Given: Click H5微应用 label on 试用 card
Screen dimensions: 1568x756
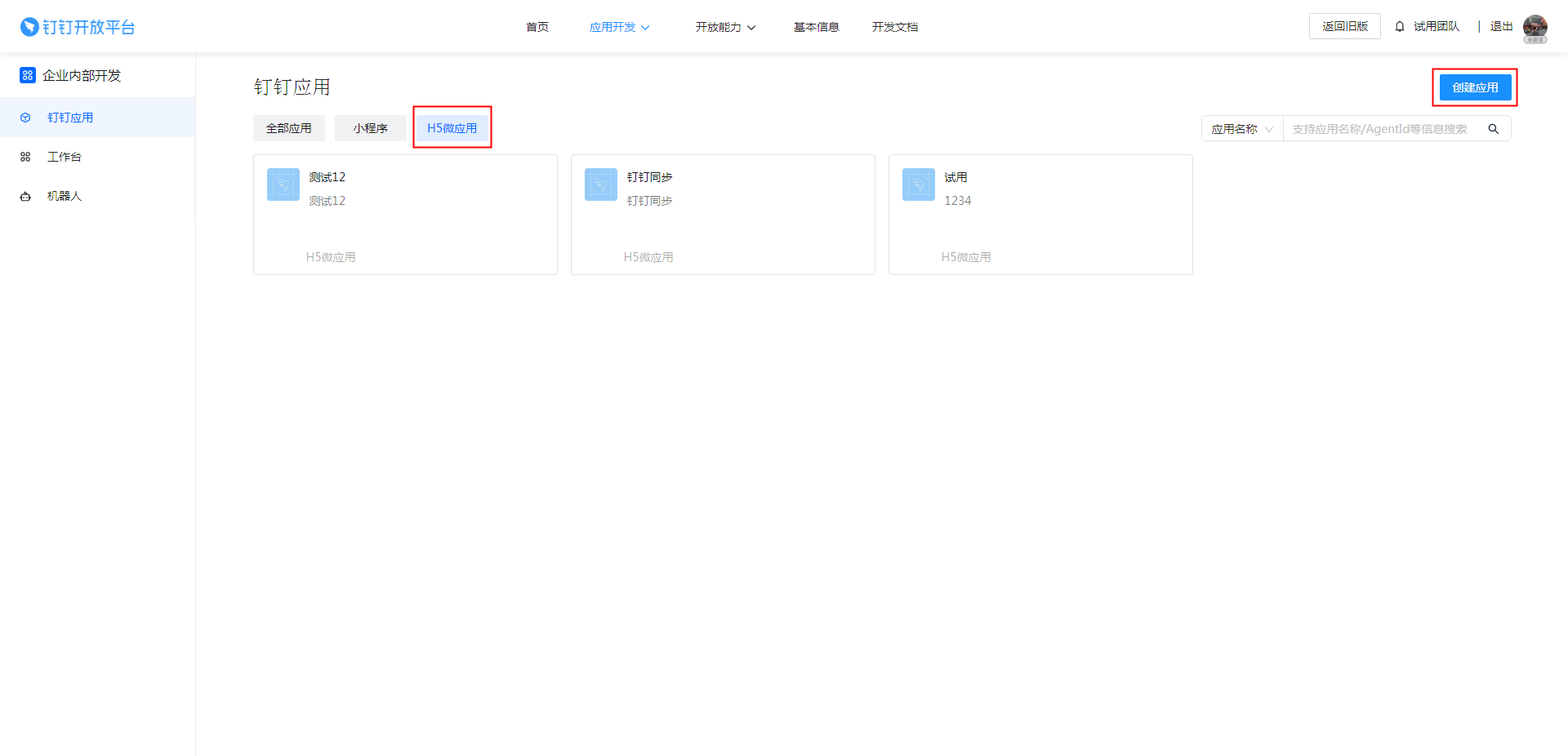Looking at the screenshot, I should [966, 257].
